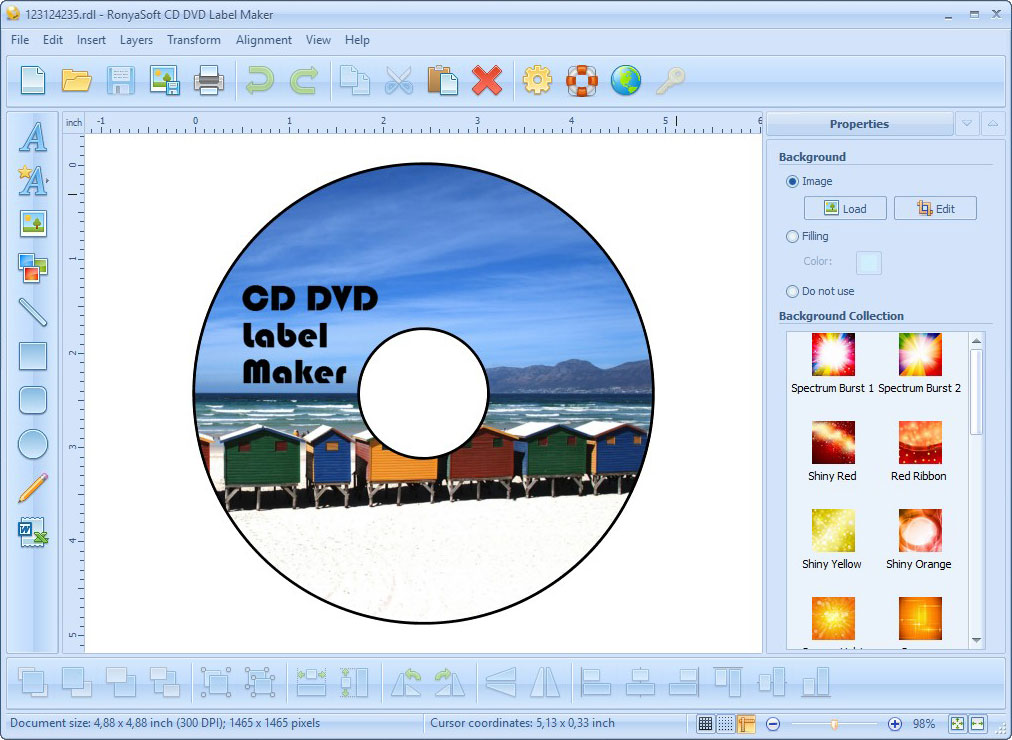Screen dimensions: 1012x740
Task: Export label as image via toolbar icon
Action: click(165, 81)
